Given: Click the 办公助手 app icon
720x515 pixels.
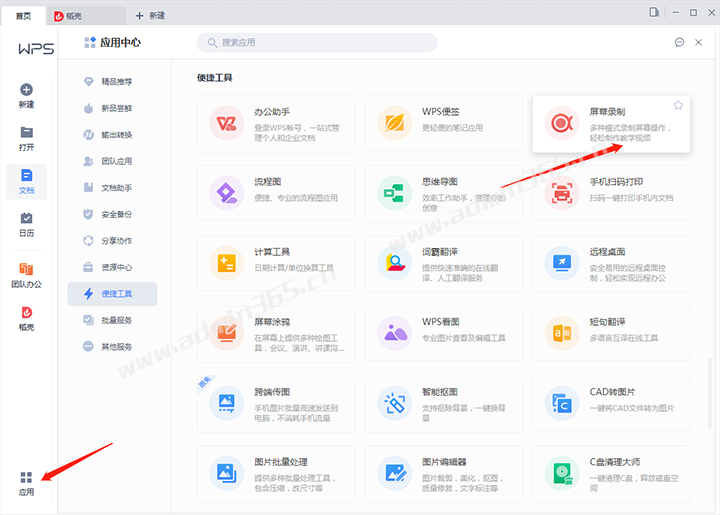Looking at the screenshot, I should 226,123.
